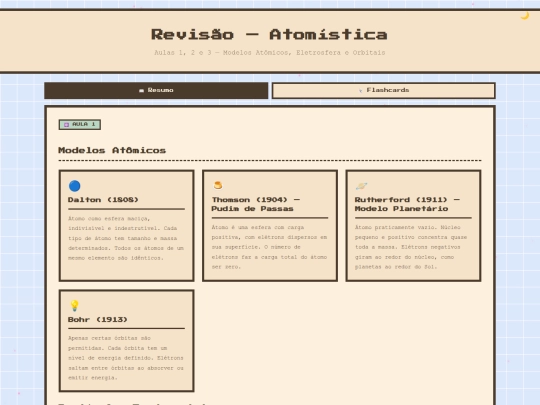Select the Rutherford (1911) – Modelo Planetário heading
The width and height of the screenshot is (540, 405).
coord(407,204)
